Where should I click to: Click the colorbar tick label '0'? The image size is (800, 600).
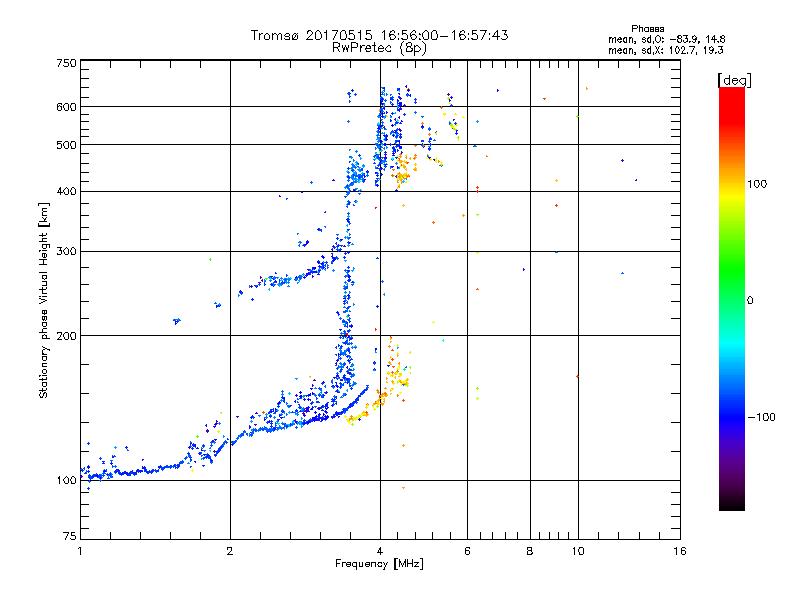[750, 301]
